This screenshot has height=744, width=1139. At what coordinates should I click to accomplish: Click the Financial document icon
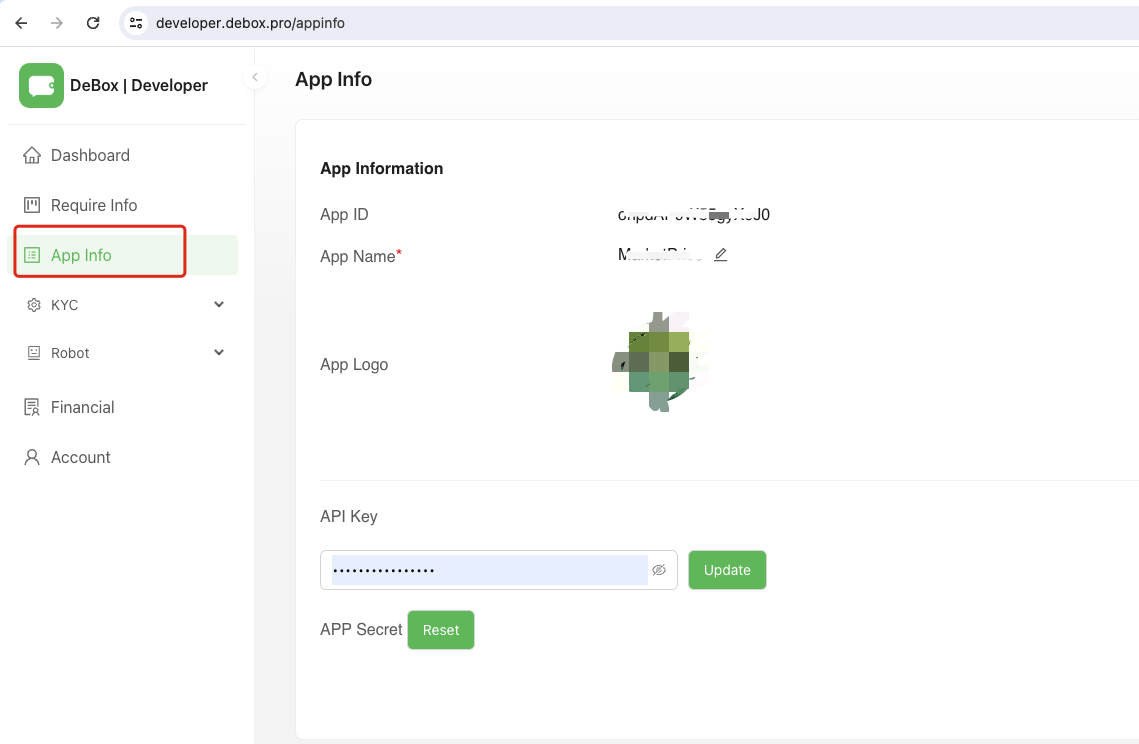[32, 408]
